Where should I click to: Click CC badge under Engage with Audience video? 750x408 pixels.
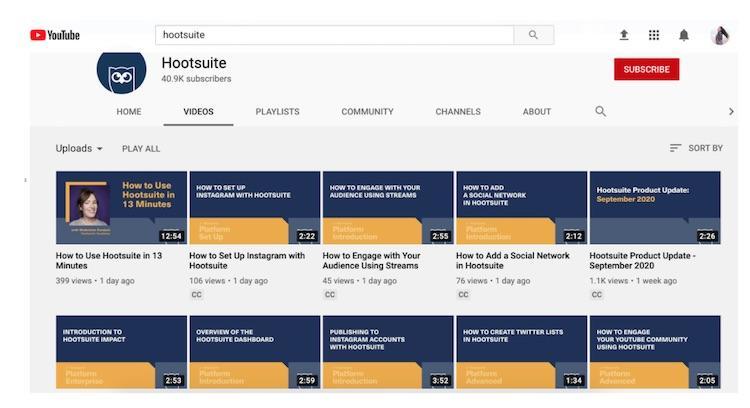330,295
